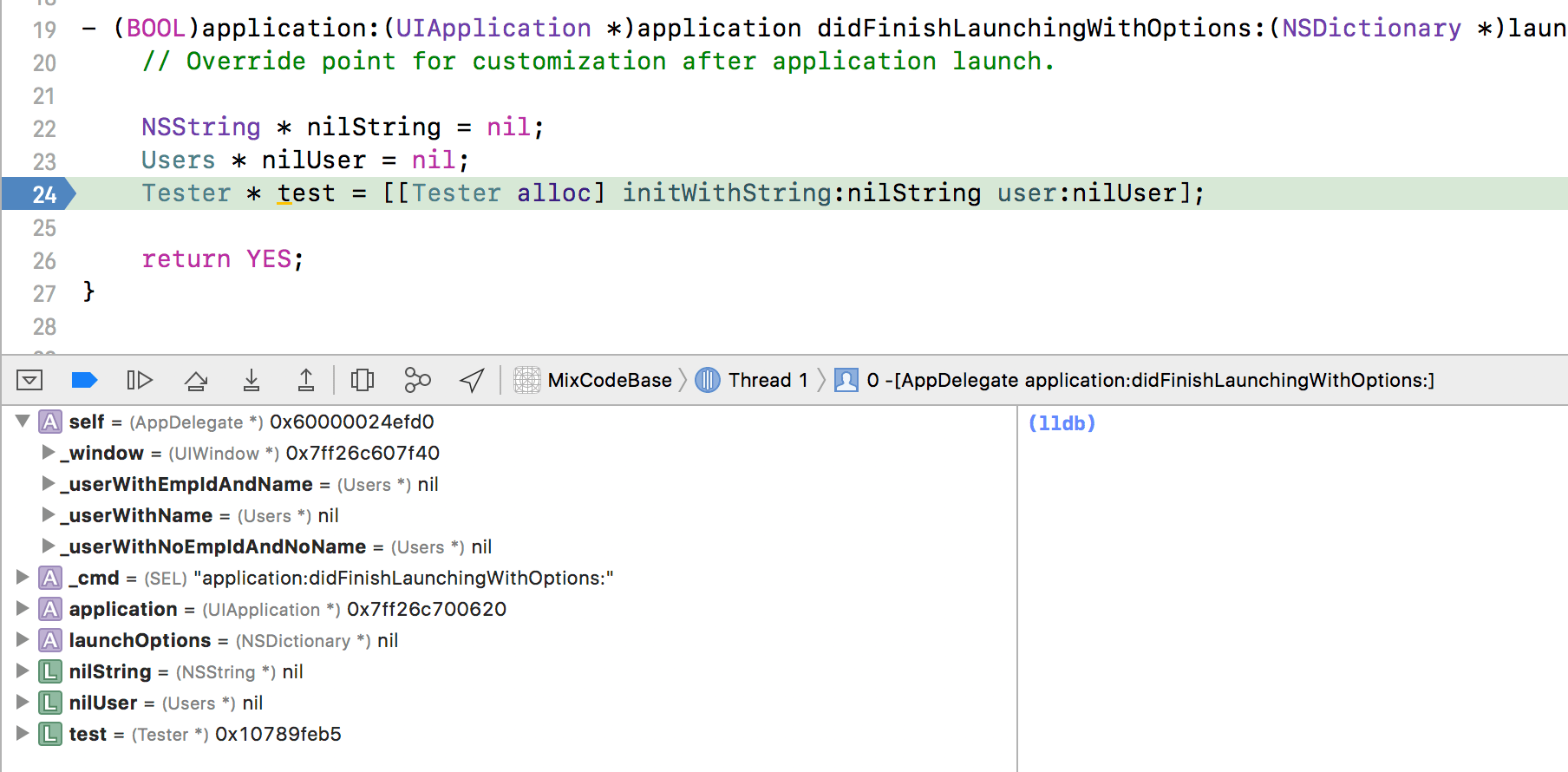Click line number 26 in the gutter
This screenshot has width=1568, height=772.
pos(44,260)
